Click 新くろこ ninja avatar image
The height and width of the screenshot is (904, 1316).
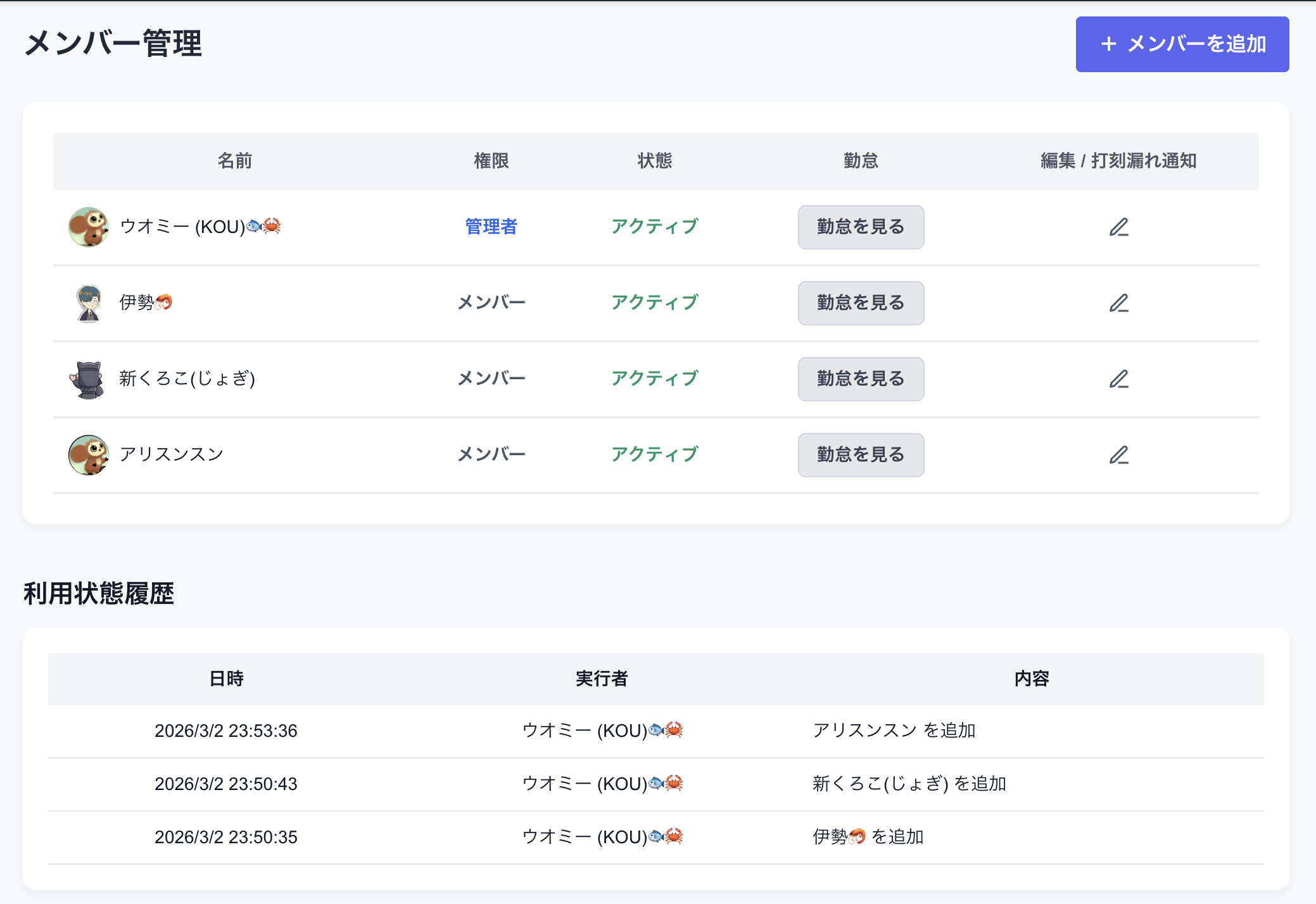(x=89, y=379)
